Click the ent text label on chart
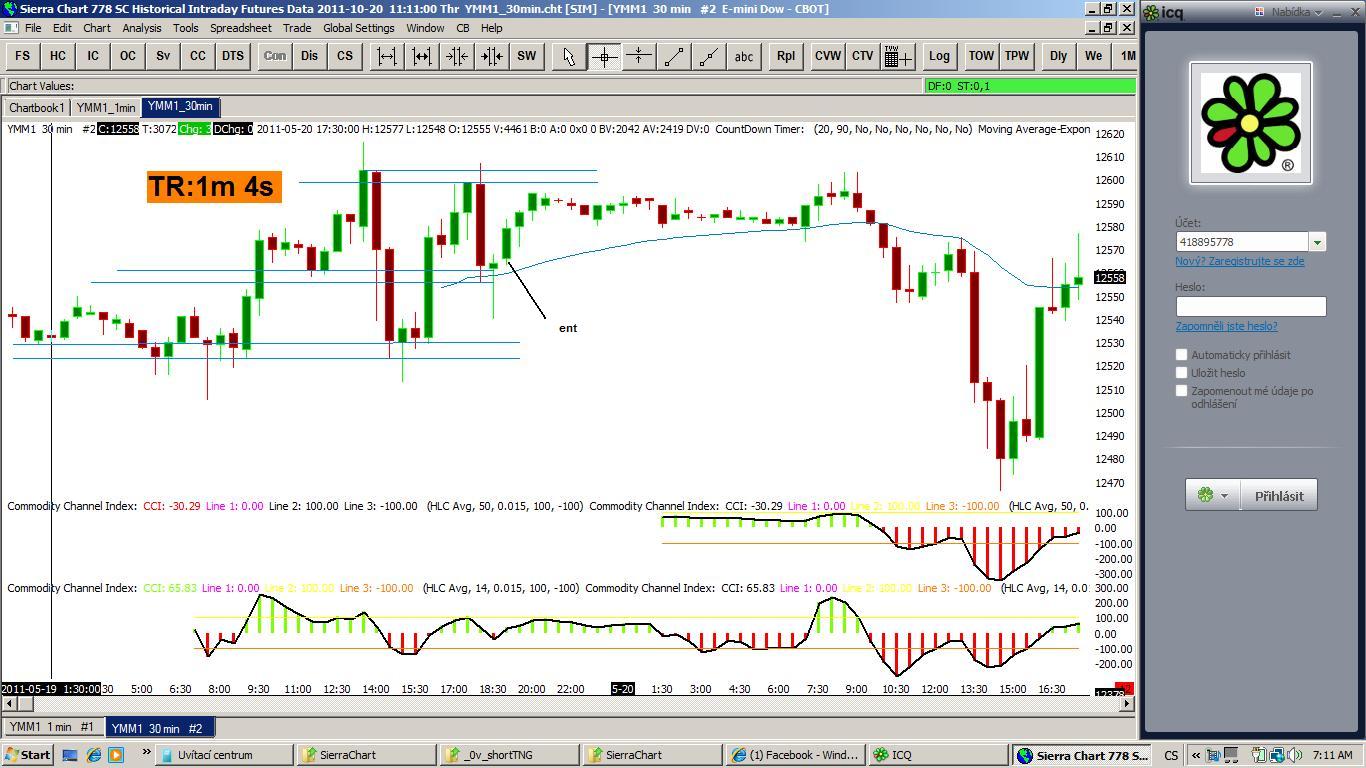This screenshot has height=768, width=1366. pos(568,328)
